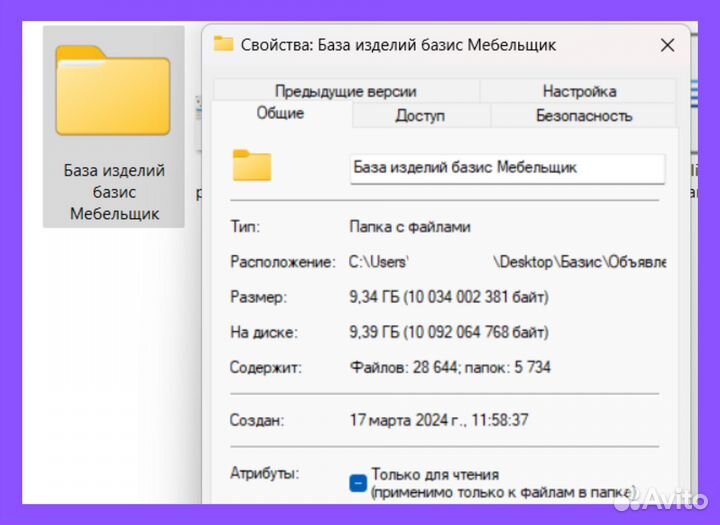Viewport: 720px width, 525px height.
Task: Click the 9,39 ГБ on-disk value
Action: point(449,332)
